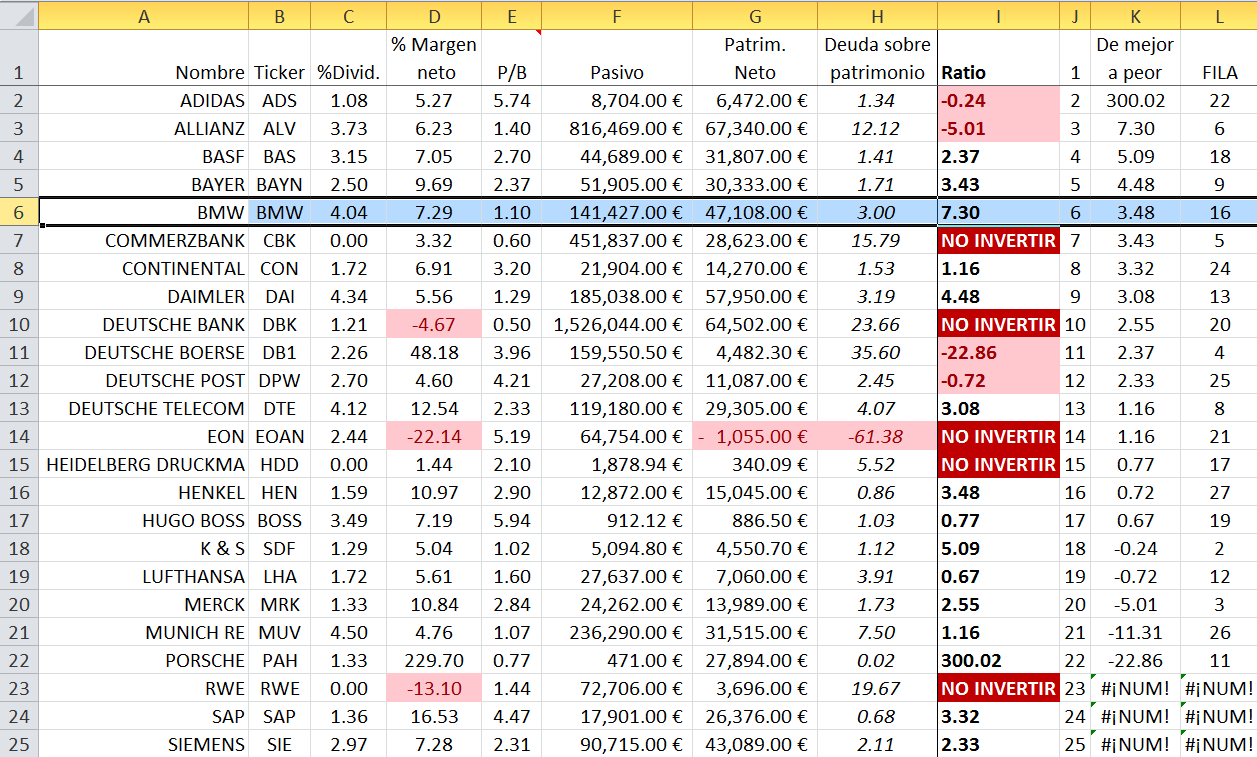This screenshot has height=757, width=1257.
Task: Click NO INVERTIR in DEUTSCHE BANK row
Action: click(x=998, y=324)
